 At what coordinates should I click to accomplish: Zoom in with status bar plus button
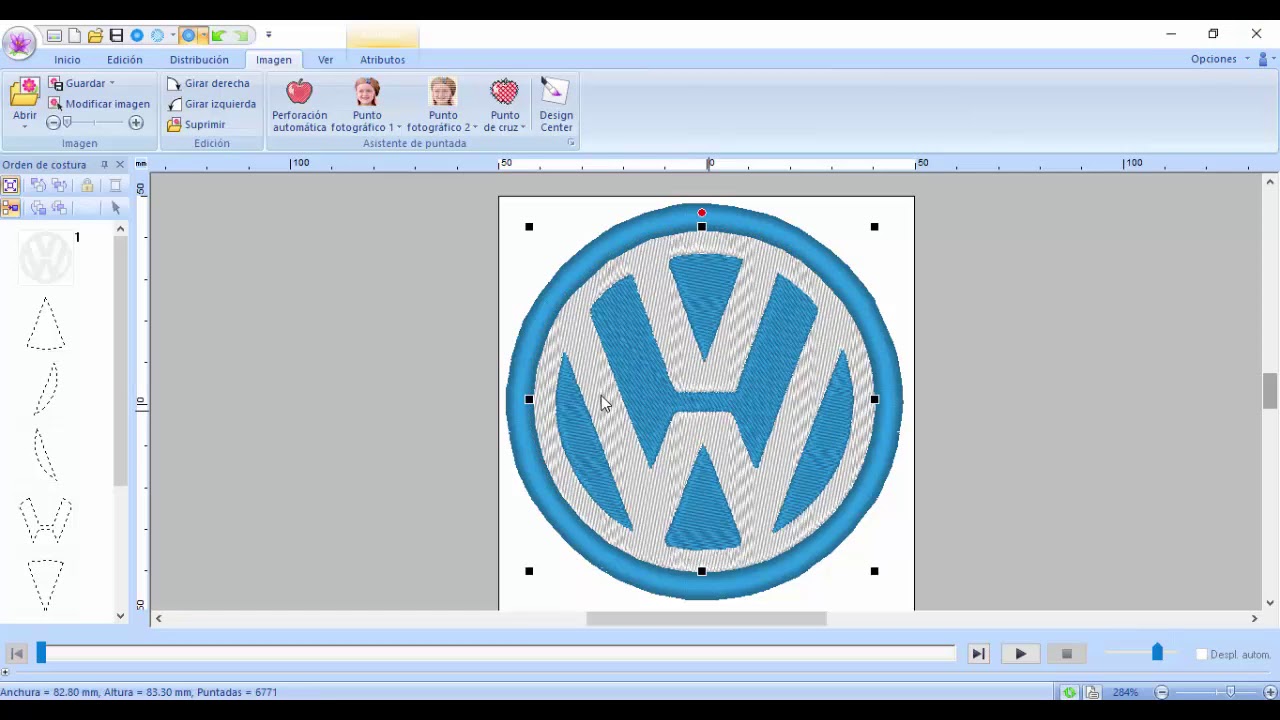click(1270, 692)
